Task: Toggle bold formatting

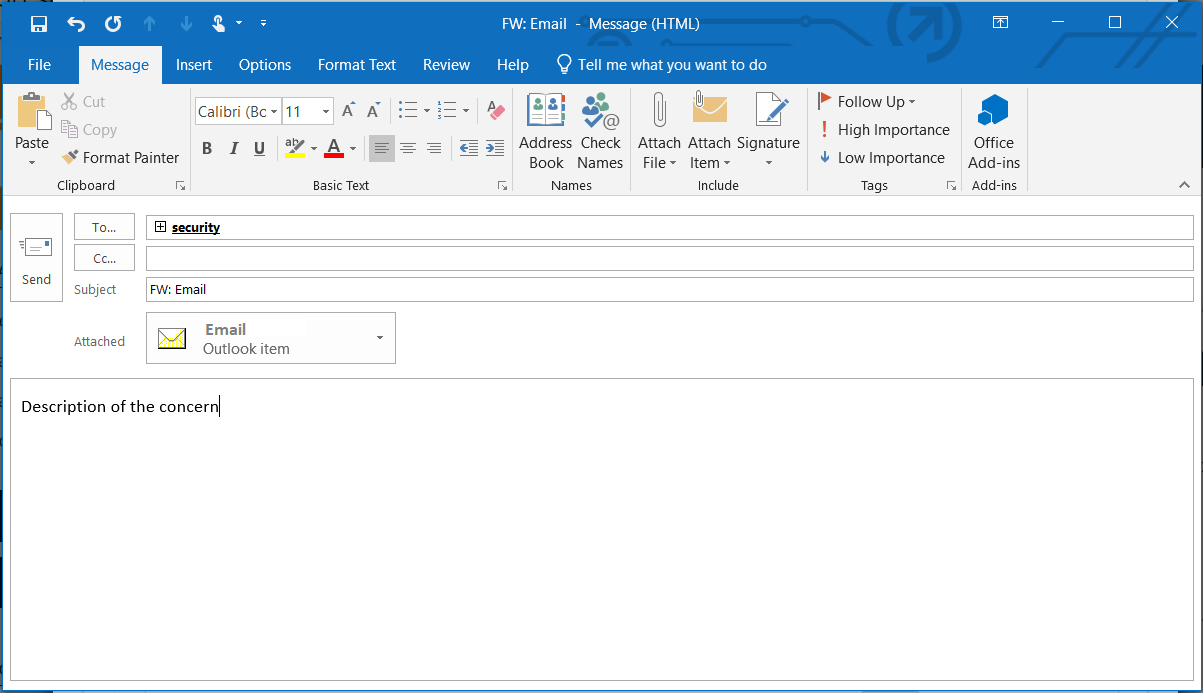Action: (x=207, y=149)
